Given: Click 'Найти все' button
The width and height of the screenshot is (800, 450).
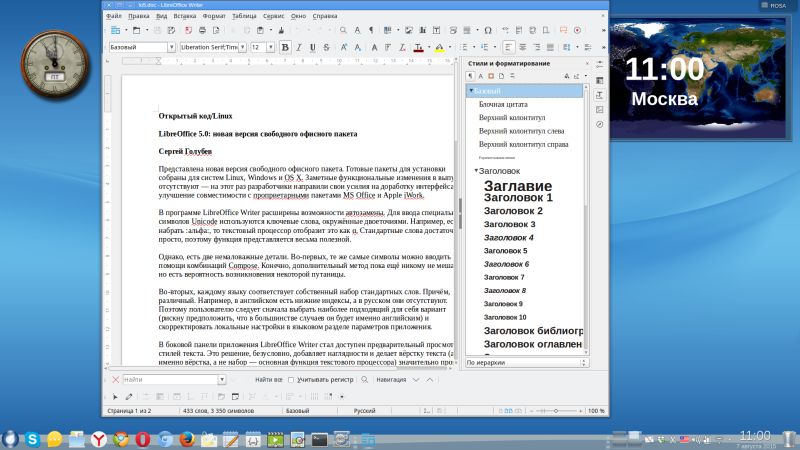Looking at the screenshot, I should [x=269, y=380].
